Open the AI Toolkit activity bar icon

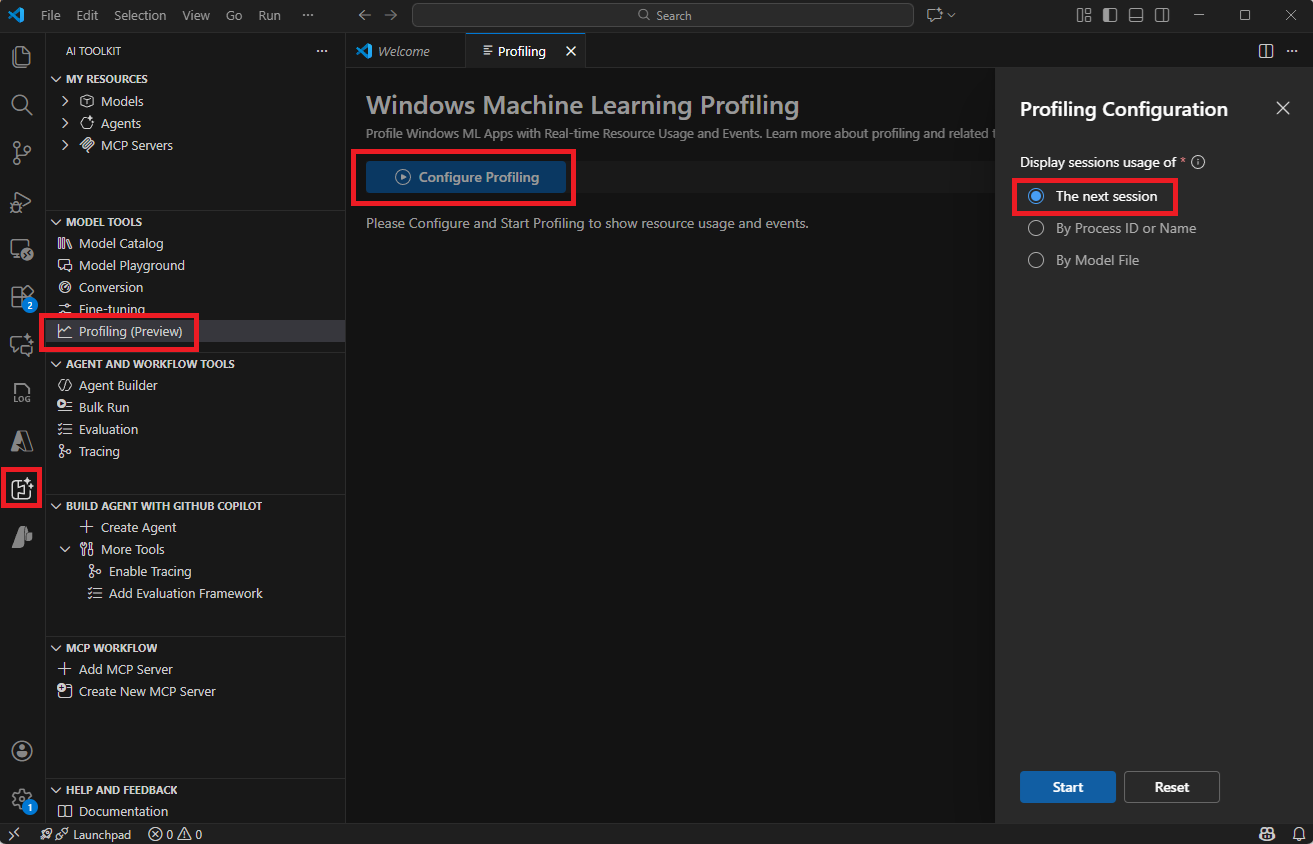21,487
